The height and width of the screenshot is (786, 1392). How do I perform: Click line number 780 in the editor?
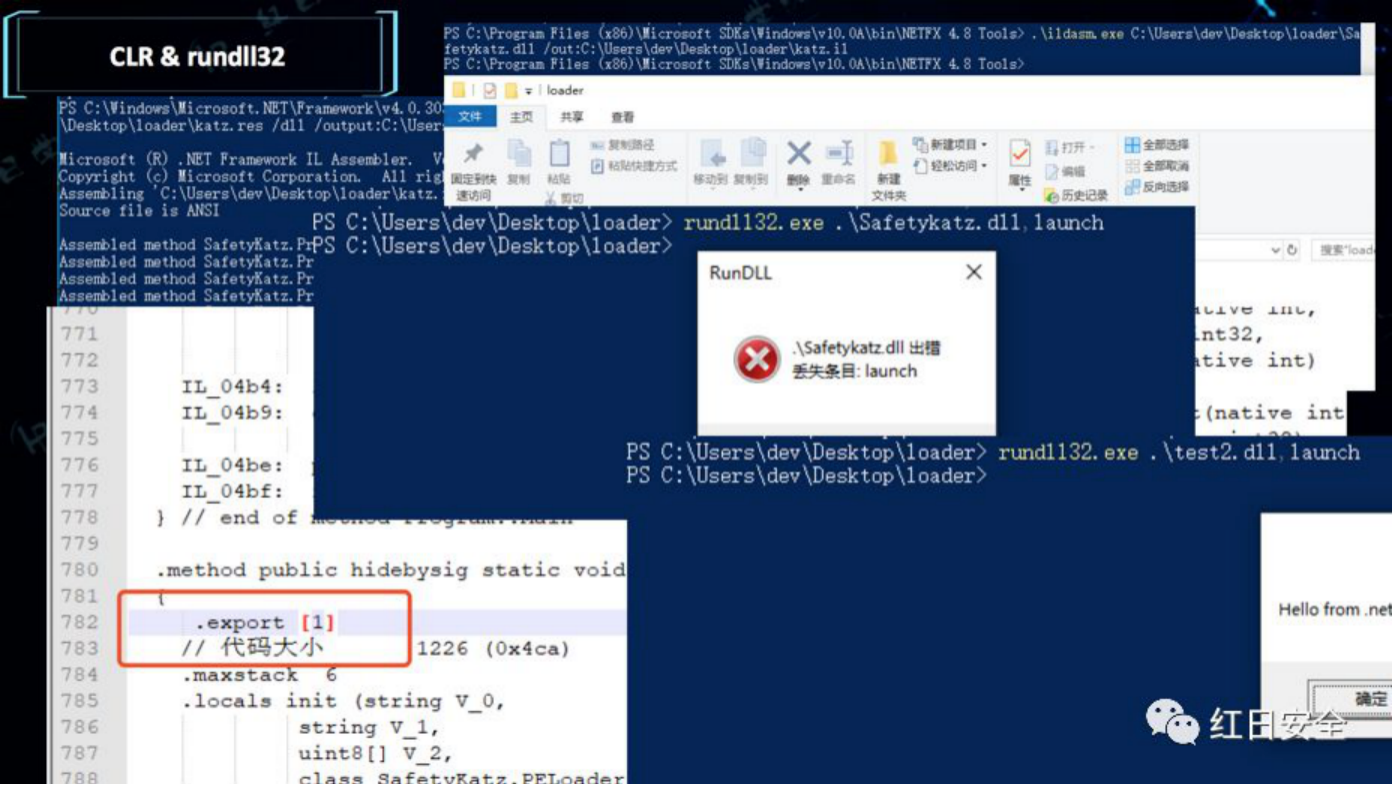coord(80,570)
